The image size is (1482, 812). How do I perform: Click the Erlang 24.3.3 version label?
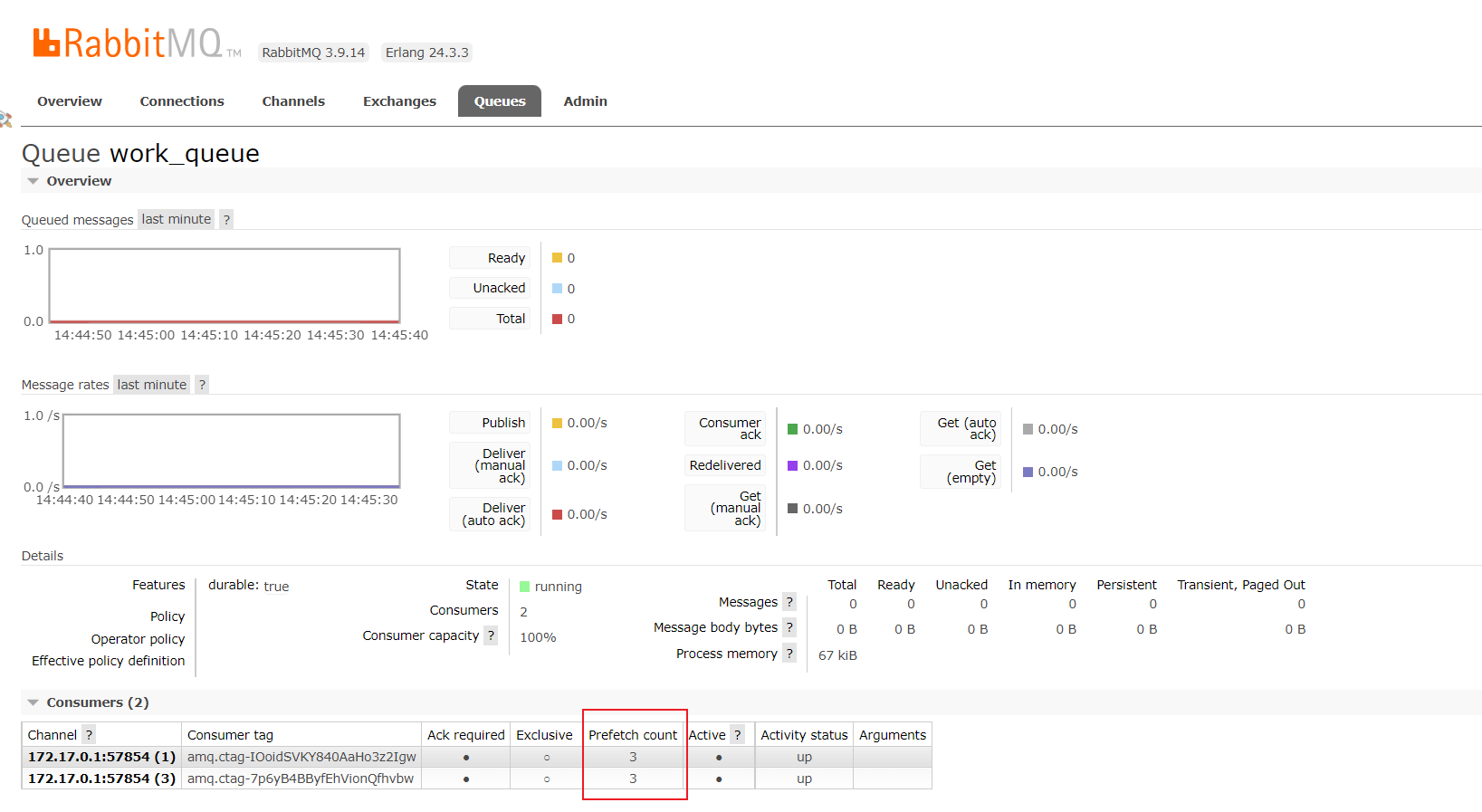[x=427, y=53]
